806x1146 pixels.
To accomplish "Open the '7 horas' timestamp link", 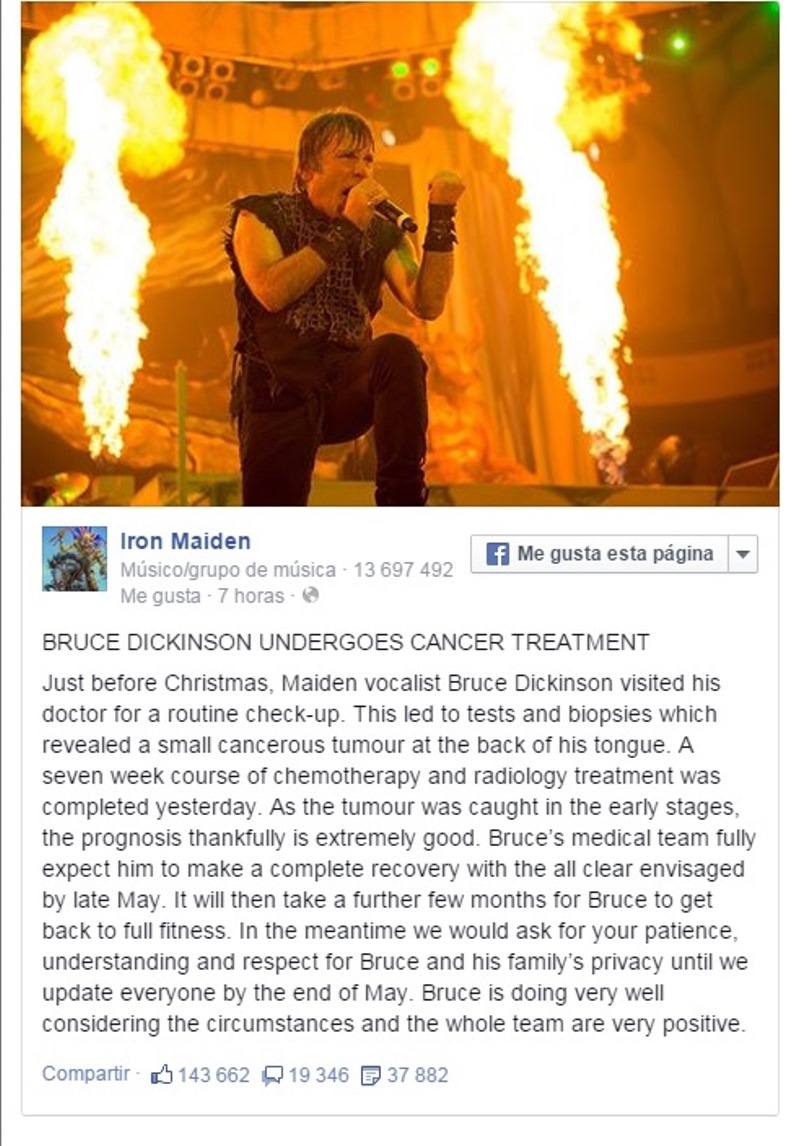I will [251, 596].
